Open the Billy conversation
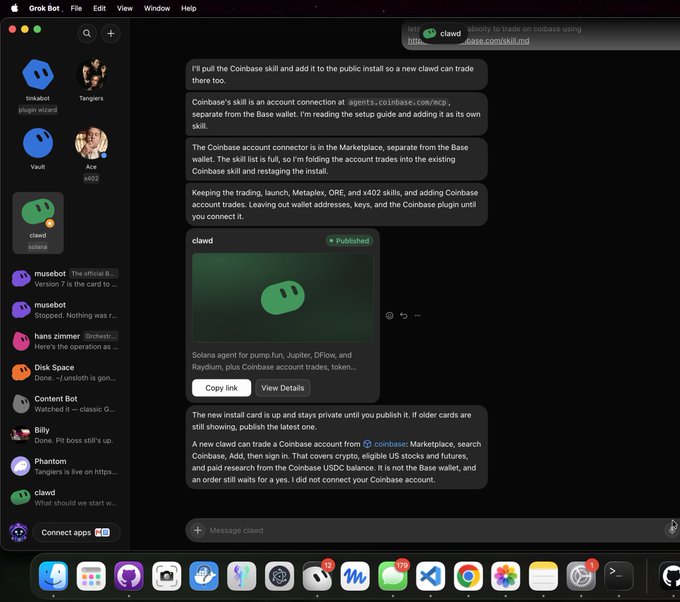 click(65, 435)
